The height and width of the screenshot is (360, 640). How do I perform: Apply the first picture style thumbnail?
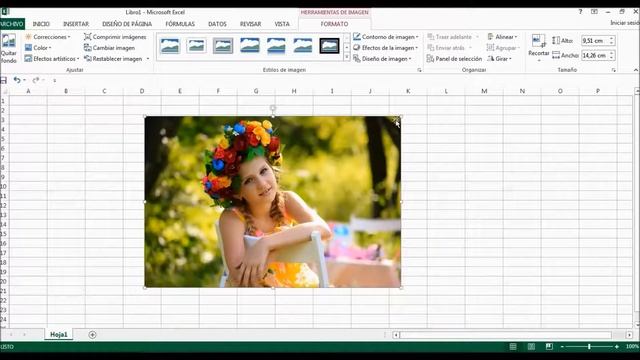(170, 46)
